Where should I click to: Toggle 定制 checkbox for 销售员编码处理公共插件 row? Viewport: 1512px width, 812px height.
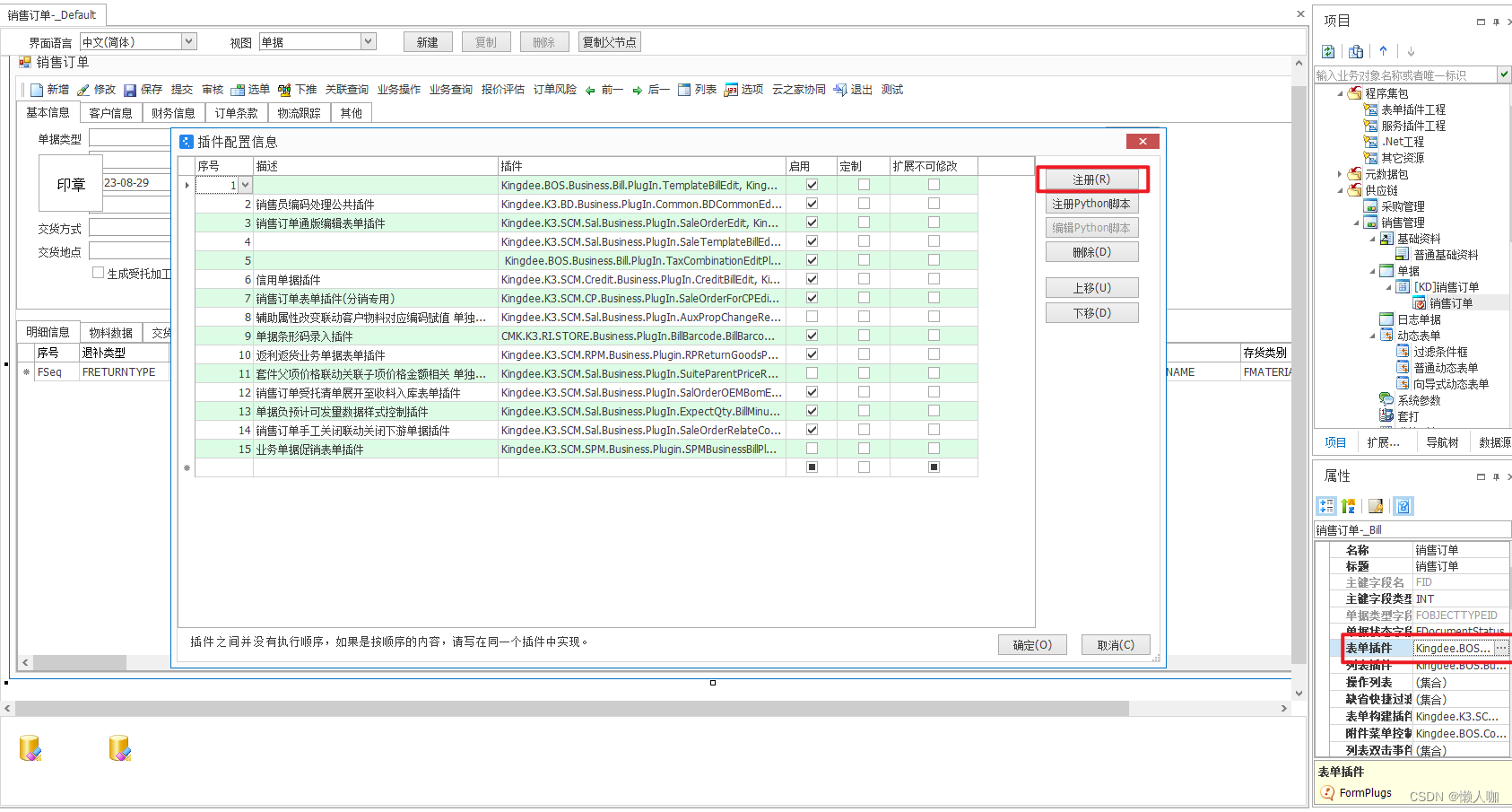tap(864, 204)
